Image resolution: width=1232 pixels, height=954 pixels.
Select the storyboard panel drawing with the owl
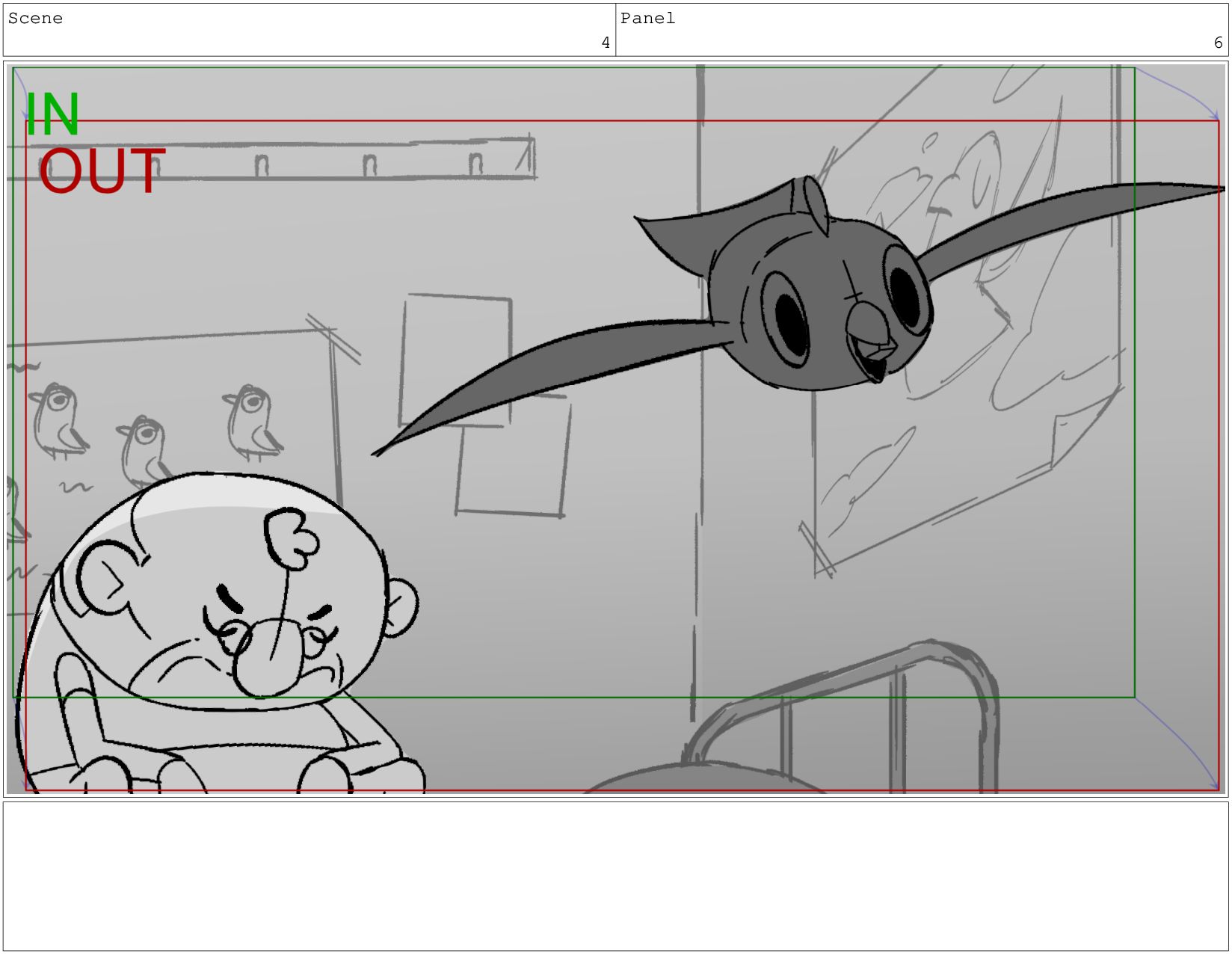(x=616, y=428)
